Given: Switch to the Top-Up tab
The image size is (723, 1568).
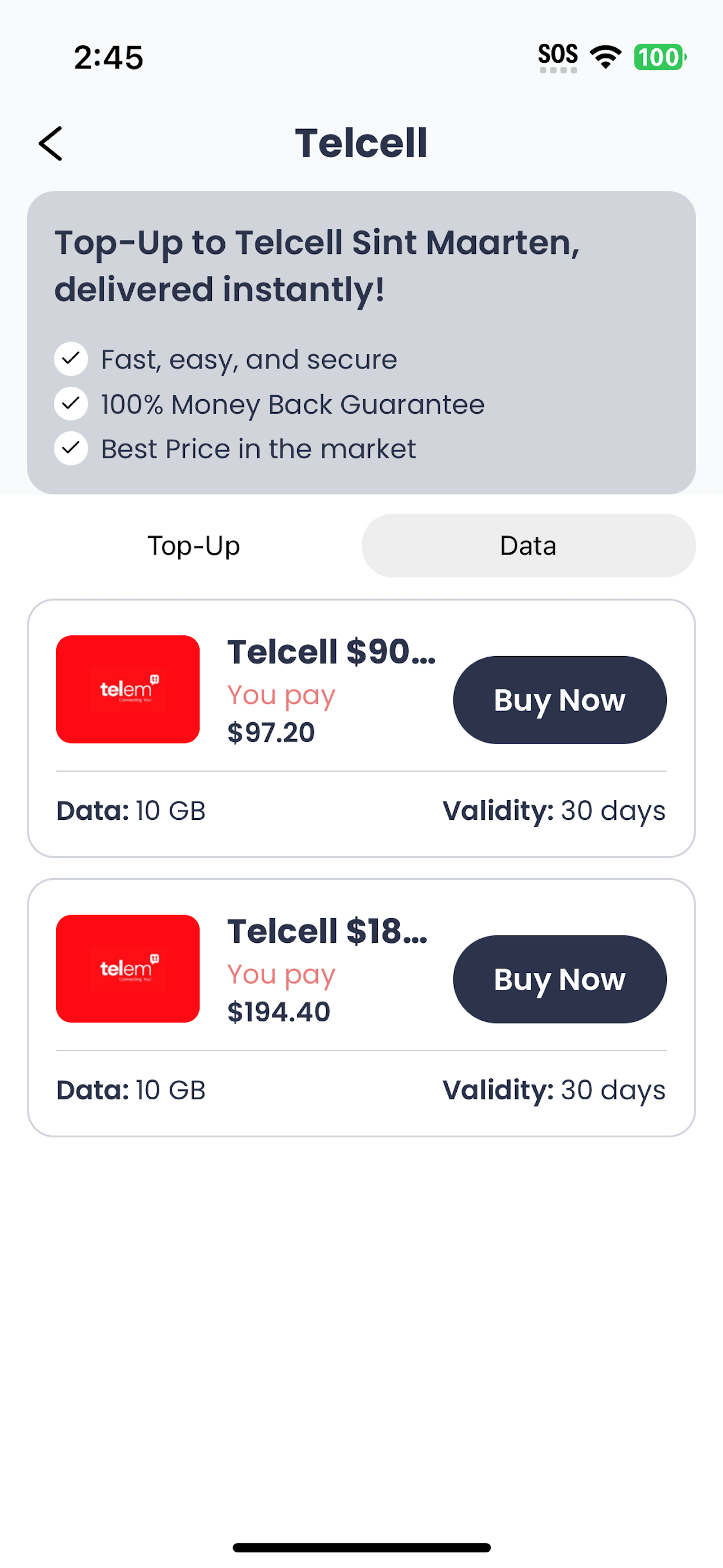Looking at the screenshot, I should coord(194,546).
